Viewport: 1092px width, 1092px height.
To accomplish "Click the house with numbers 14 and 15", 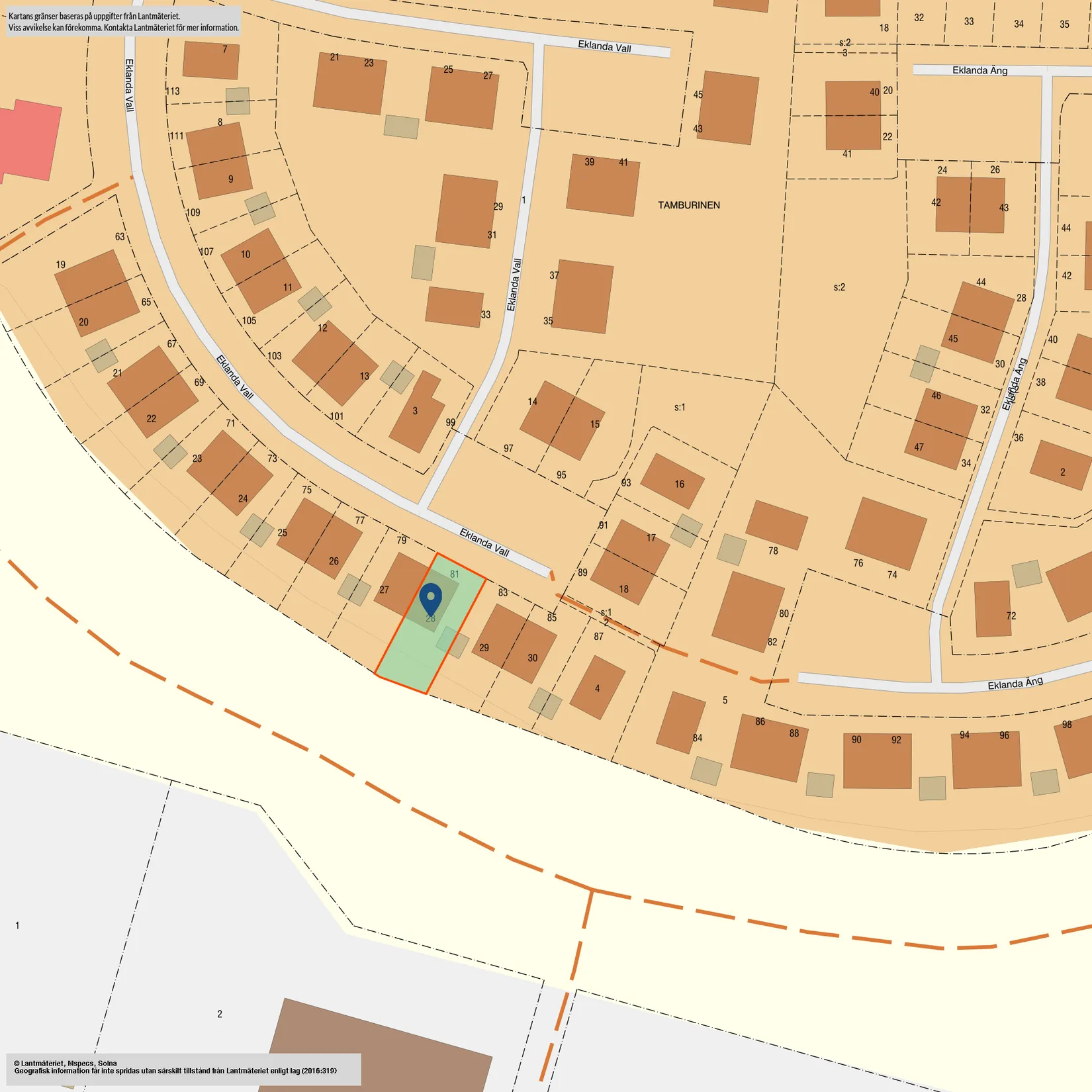I will [x=563, y=420].
